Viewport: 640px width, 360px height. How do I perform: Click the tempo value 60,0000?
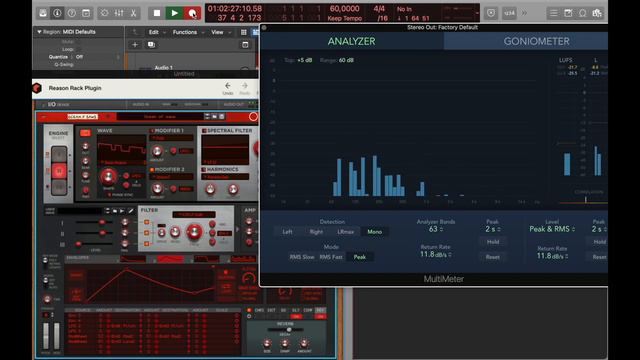344,9
